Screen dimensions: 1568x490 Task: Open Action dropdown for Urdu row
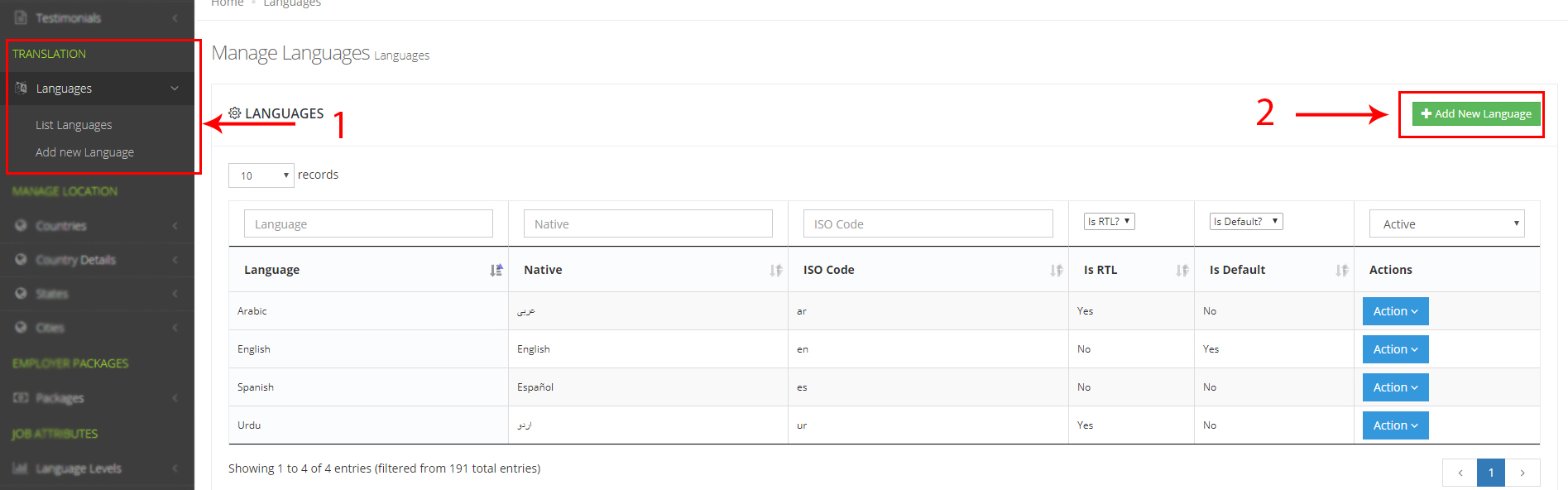(1395, 425)
